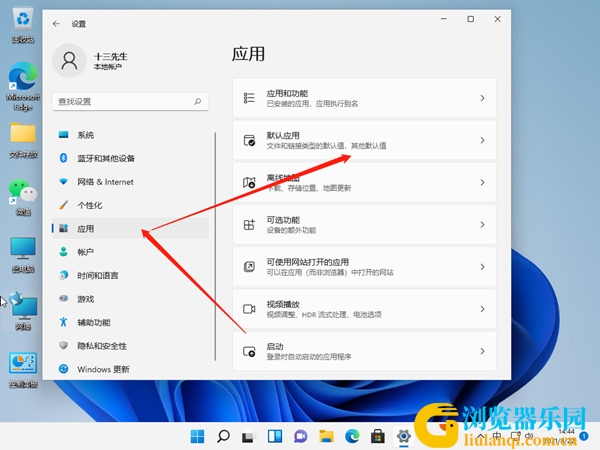
Task: Open 可选功能 settings card
Action: pyautogui.click(x=364, y=225)
